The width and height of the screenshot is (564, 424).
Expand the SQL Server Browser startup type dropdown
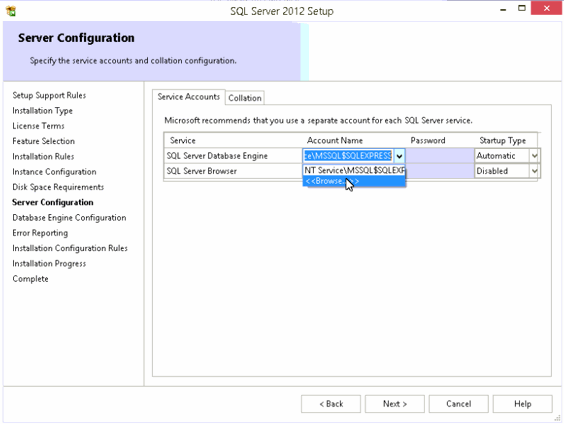coord(535,171)
